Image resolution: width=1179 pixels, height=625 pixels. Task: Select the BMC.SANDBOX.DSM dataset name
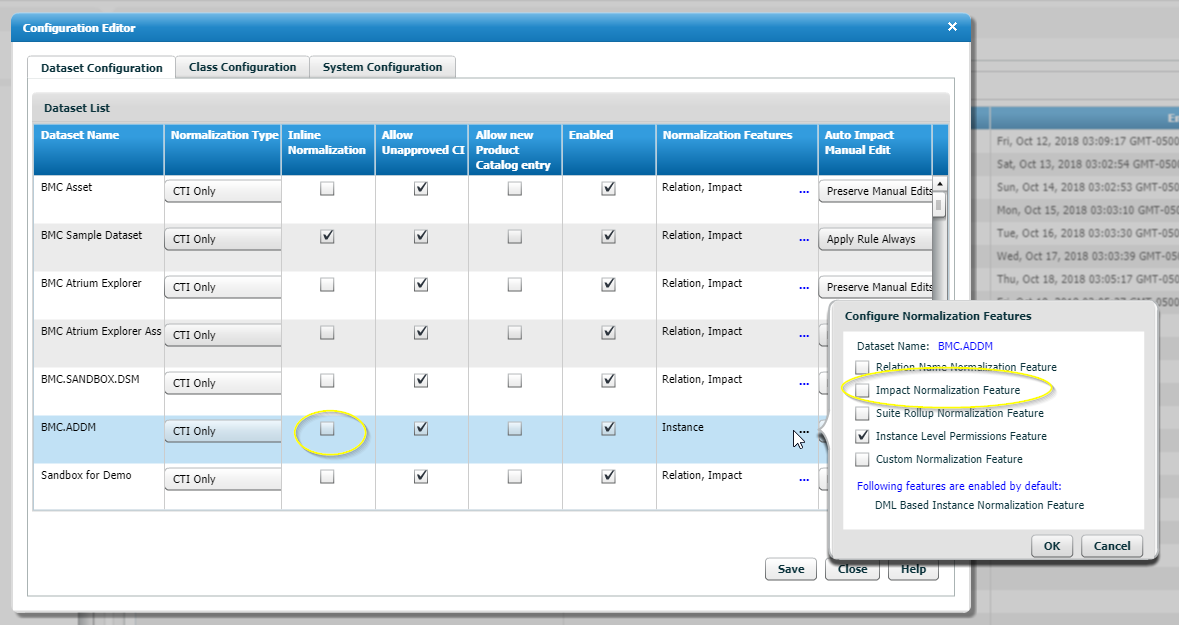point(90,379)
